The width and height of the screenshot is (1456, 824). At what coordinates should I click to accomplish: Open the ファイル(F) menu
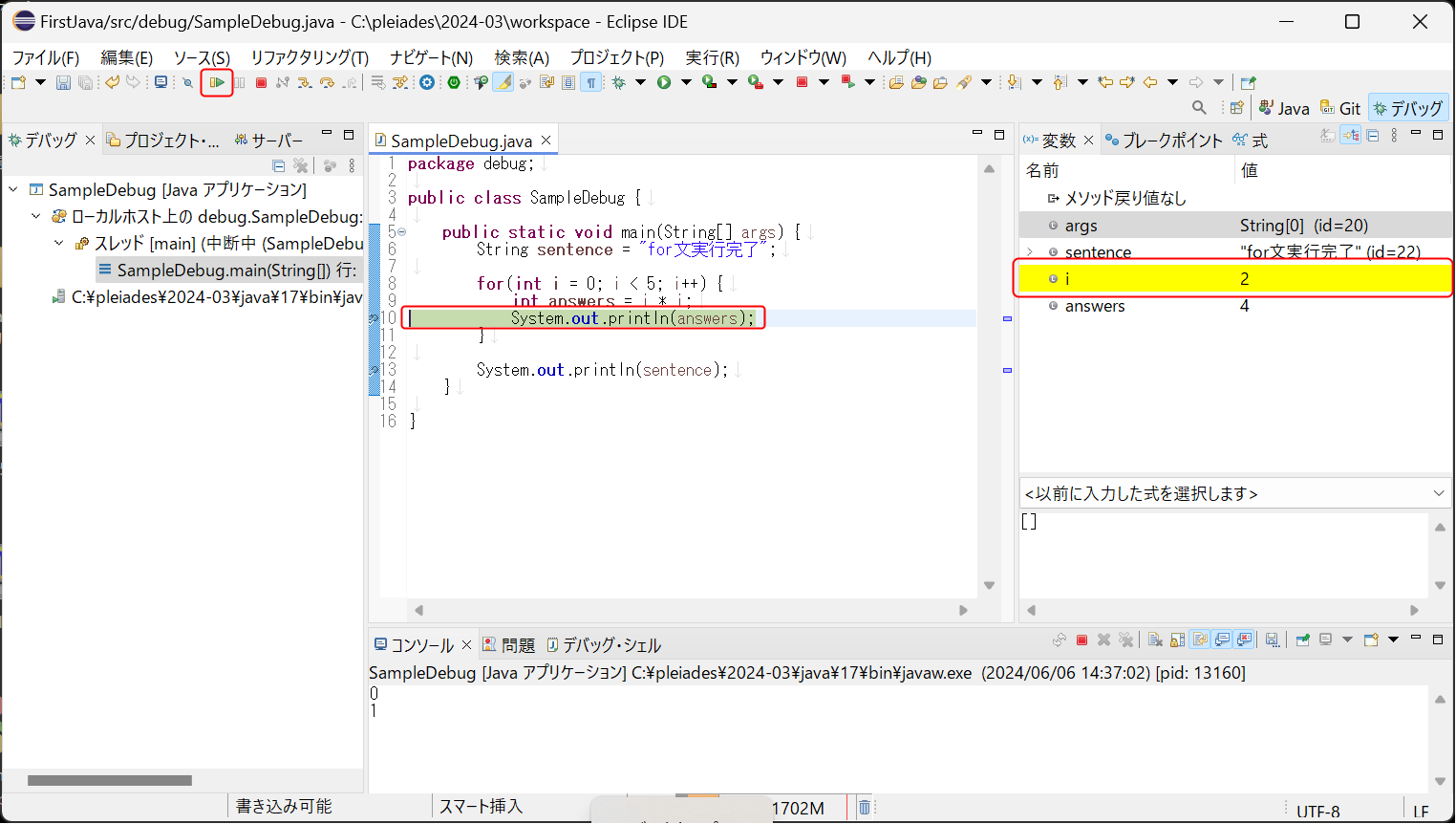(x=46, y=57)
